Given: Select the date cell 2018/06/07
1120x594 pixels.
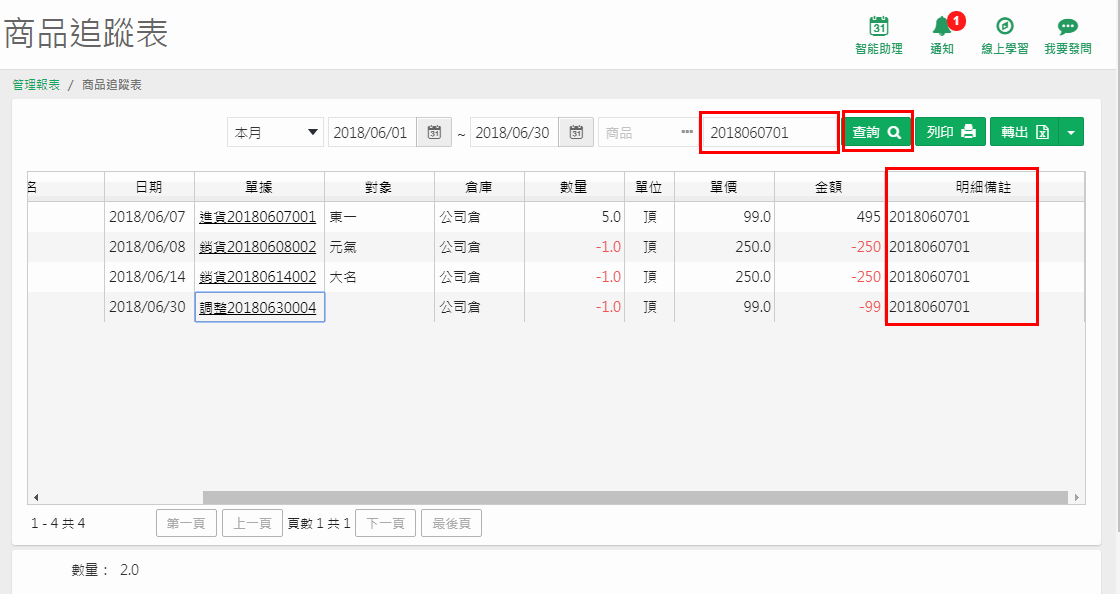Looking at the screenshot, I should [x=147, y=217].
